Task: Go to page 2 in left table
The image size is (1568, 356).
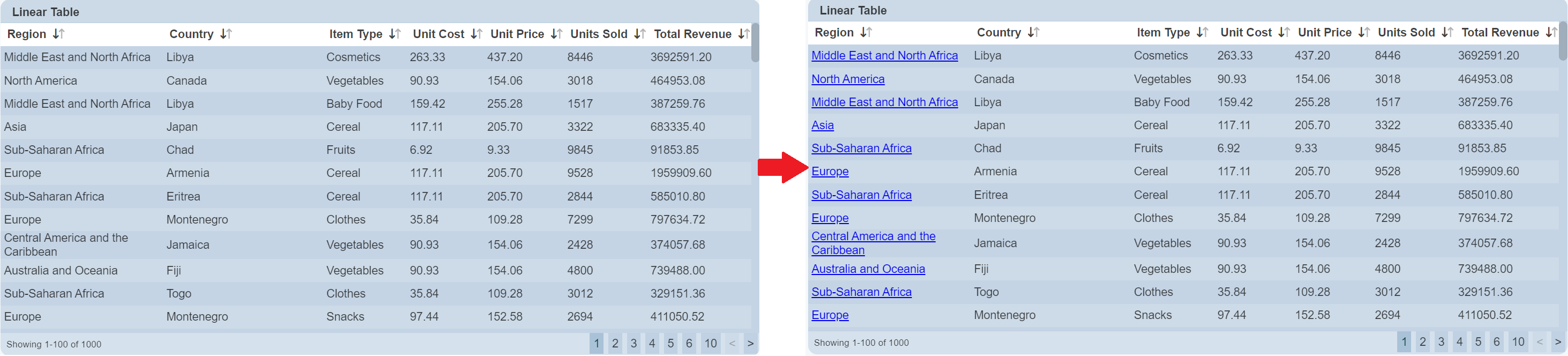Action: pyautogui.click(x=615, y=344)
